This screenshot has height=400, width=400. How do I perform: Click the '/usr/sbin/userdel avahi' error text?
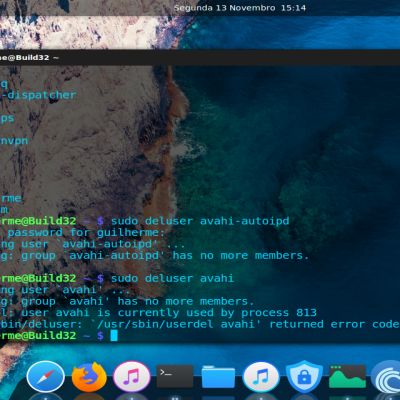click(x=175, y=324)
